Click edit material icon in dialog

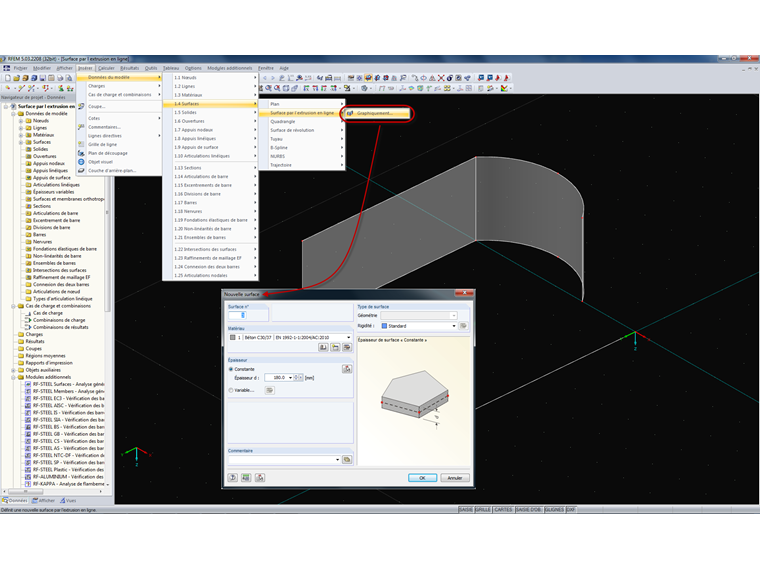[x=347, y=347]
